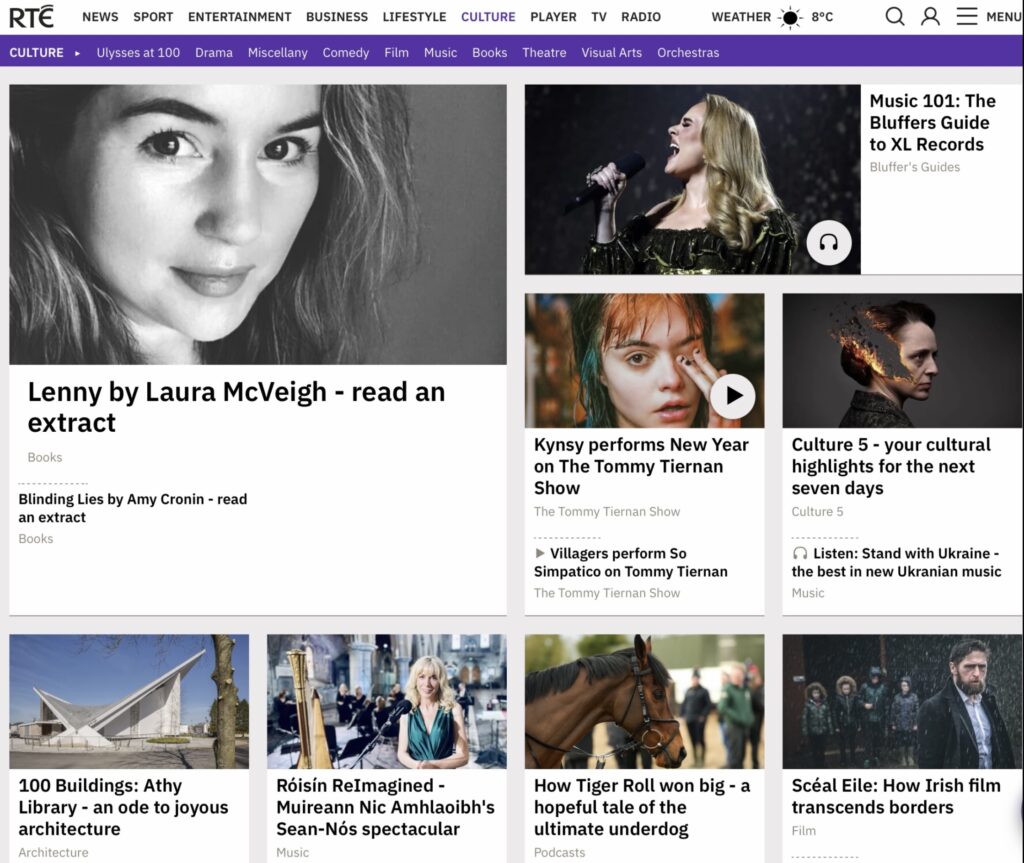
Task: Click the MENU label
Action: click(x=1004, y=17)
